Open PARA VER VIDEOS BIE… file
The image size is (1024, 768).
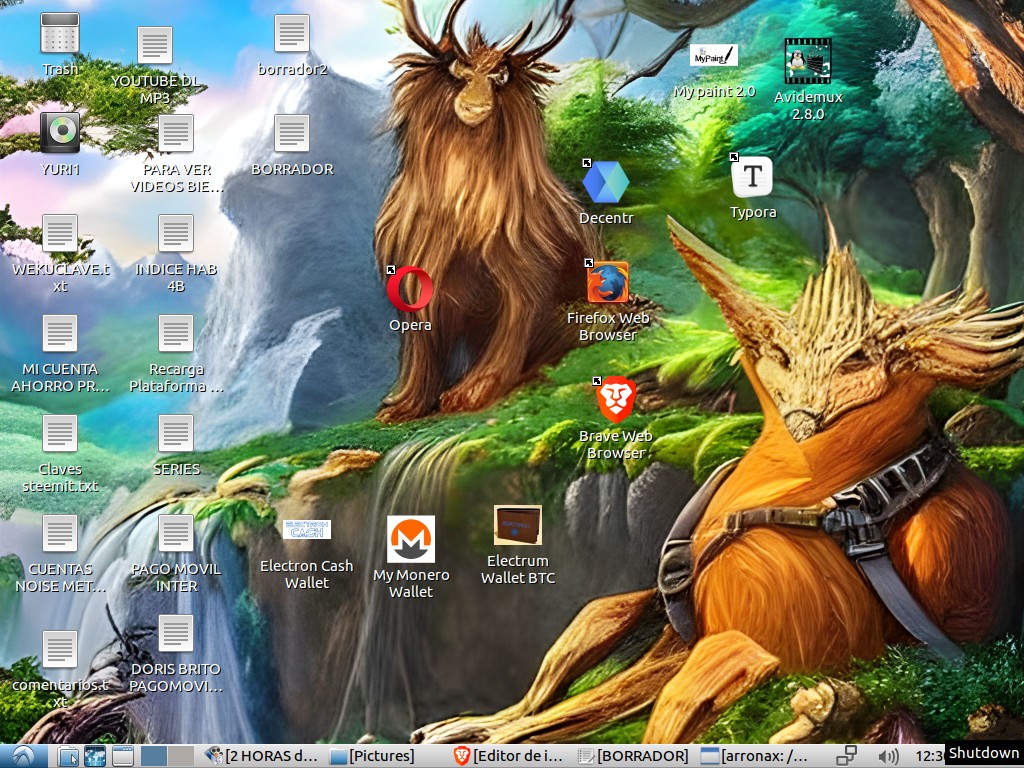point(176,133)
